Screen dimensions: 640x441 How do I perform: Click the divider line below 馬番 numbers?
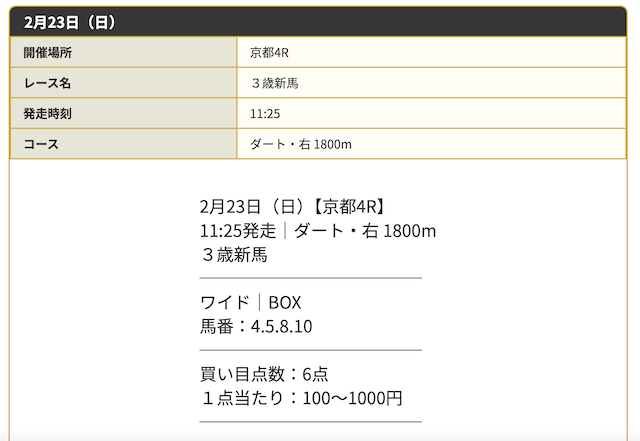point(311,350)
